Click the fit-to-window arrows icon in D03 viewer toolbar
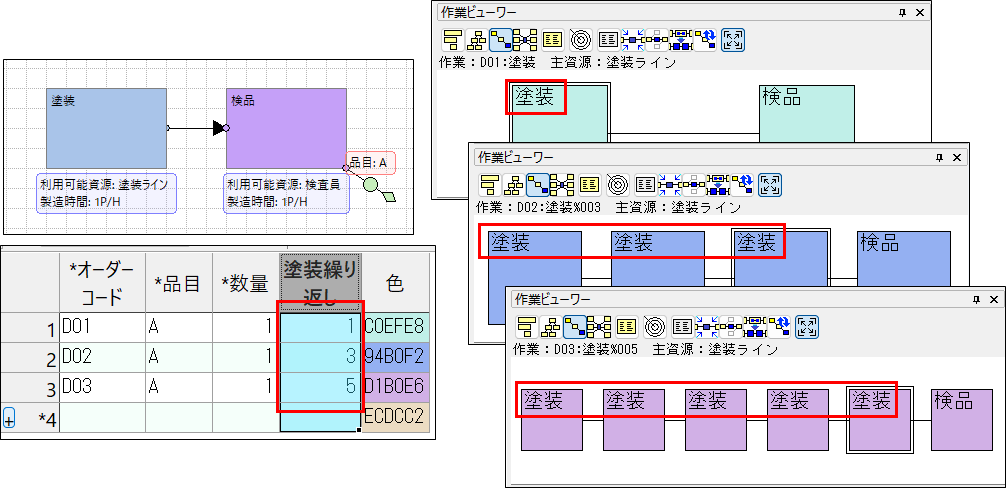This screenshot has height=488, width=1006. click(x=807, y=327)
